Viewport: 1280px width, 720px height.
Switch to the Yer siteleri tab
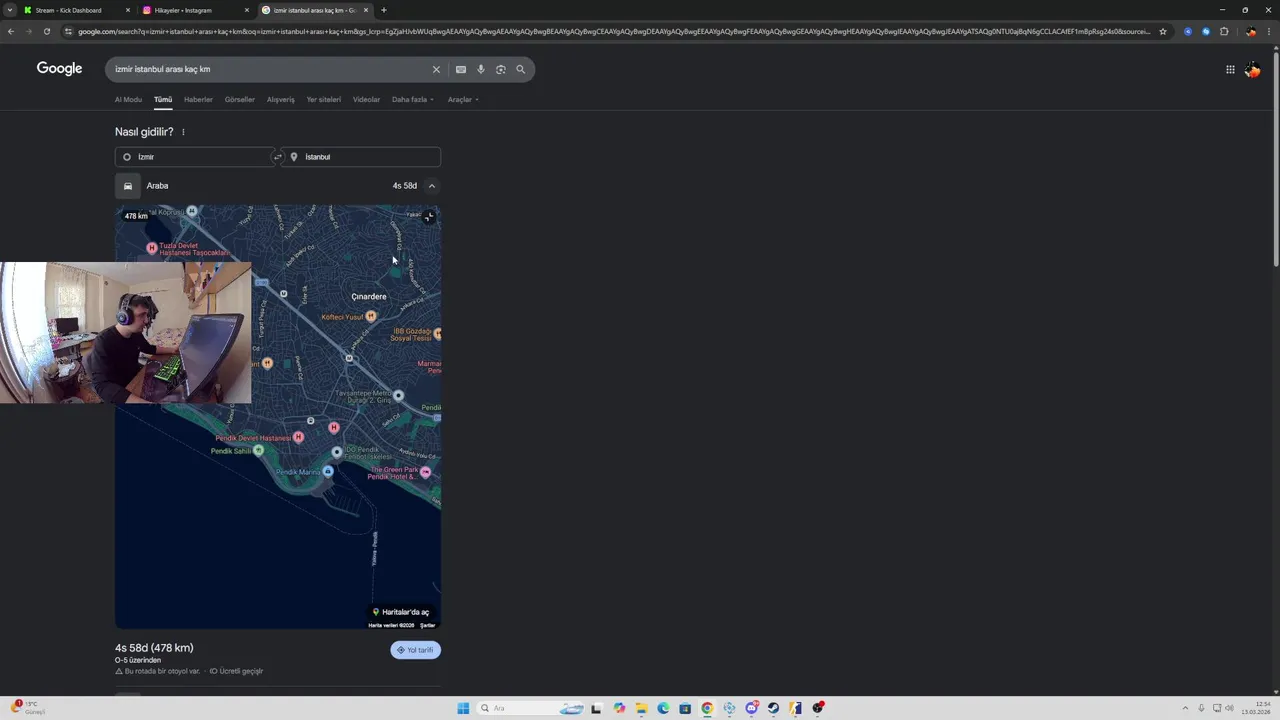(324, 100)
